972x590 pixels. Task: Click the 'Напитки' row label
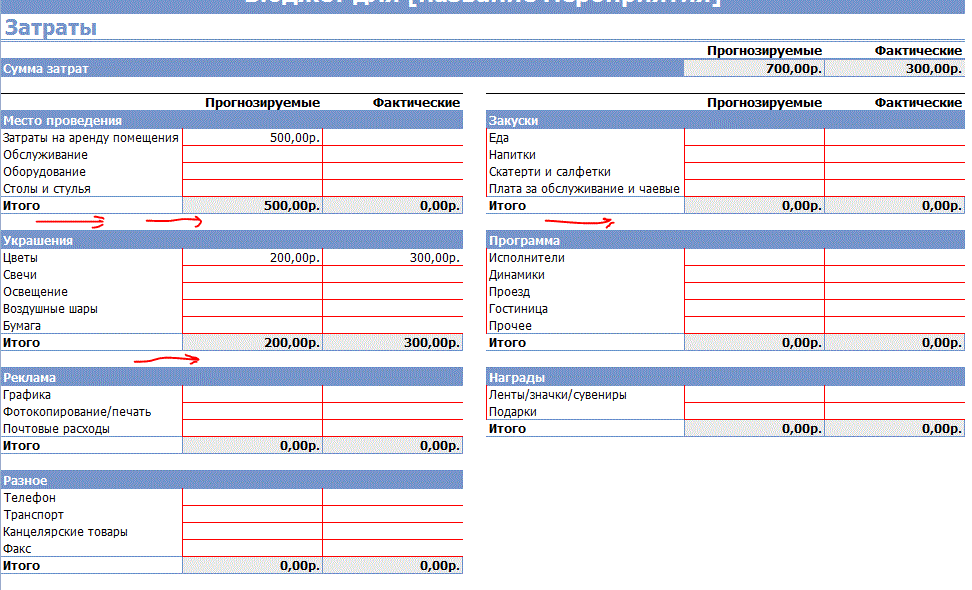coord(512,155)
